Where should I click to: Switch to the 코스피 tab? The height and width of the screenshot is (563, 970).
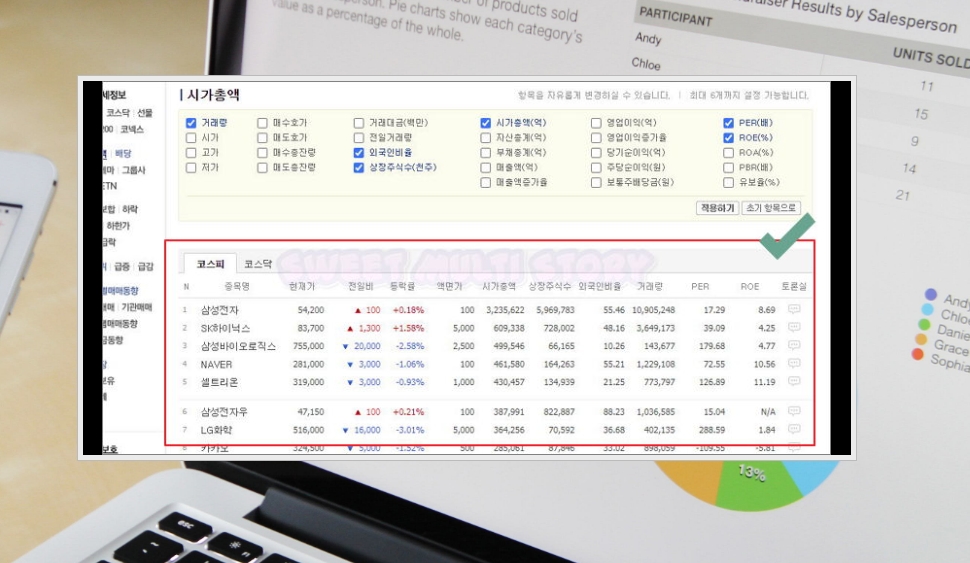point(210,264)
